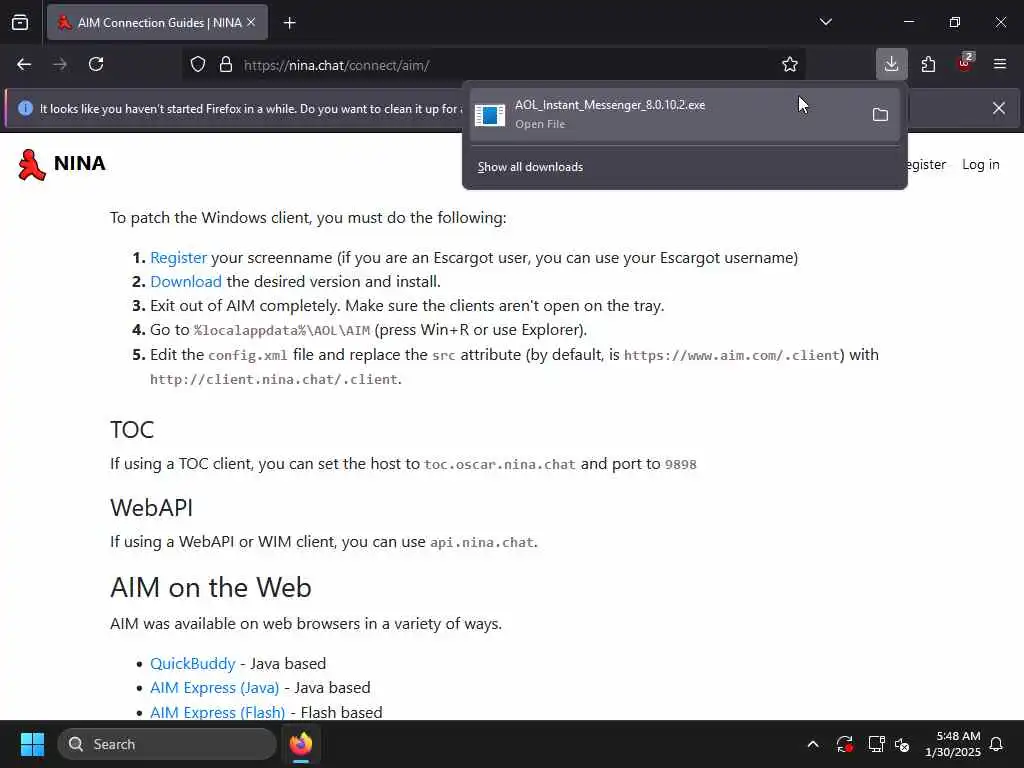Go forward one page
Screen dimensions: 1024x768
(60, 65)
